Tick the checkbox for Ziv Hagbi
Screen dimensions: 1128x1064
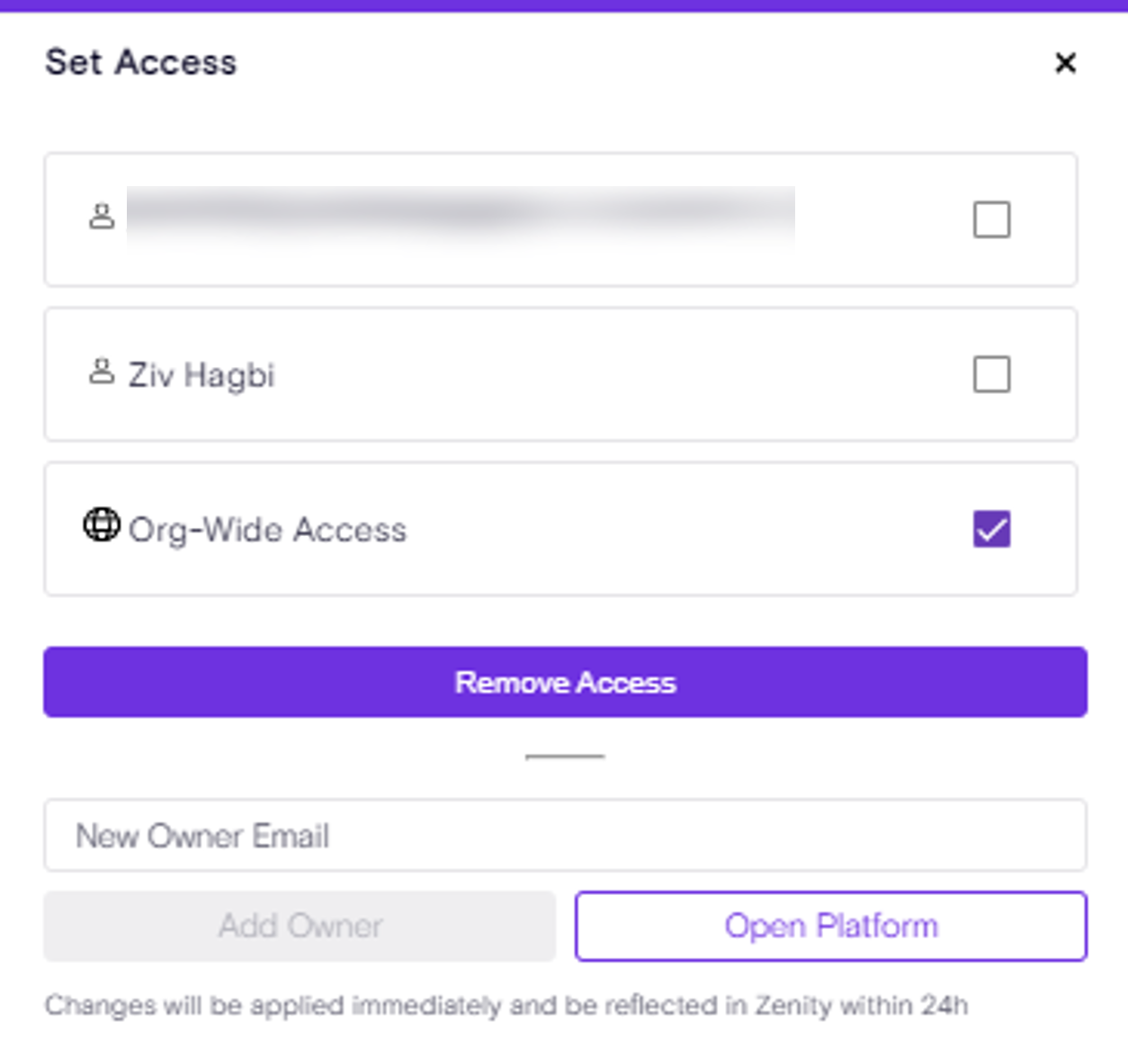991,374
